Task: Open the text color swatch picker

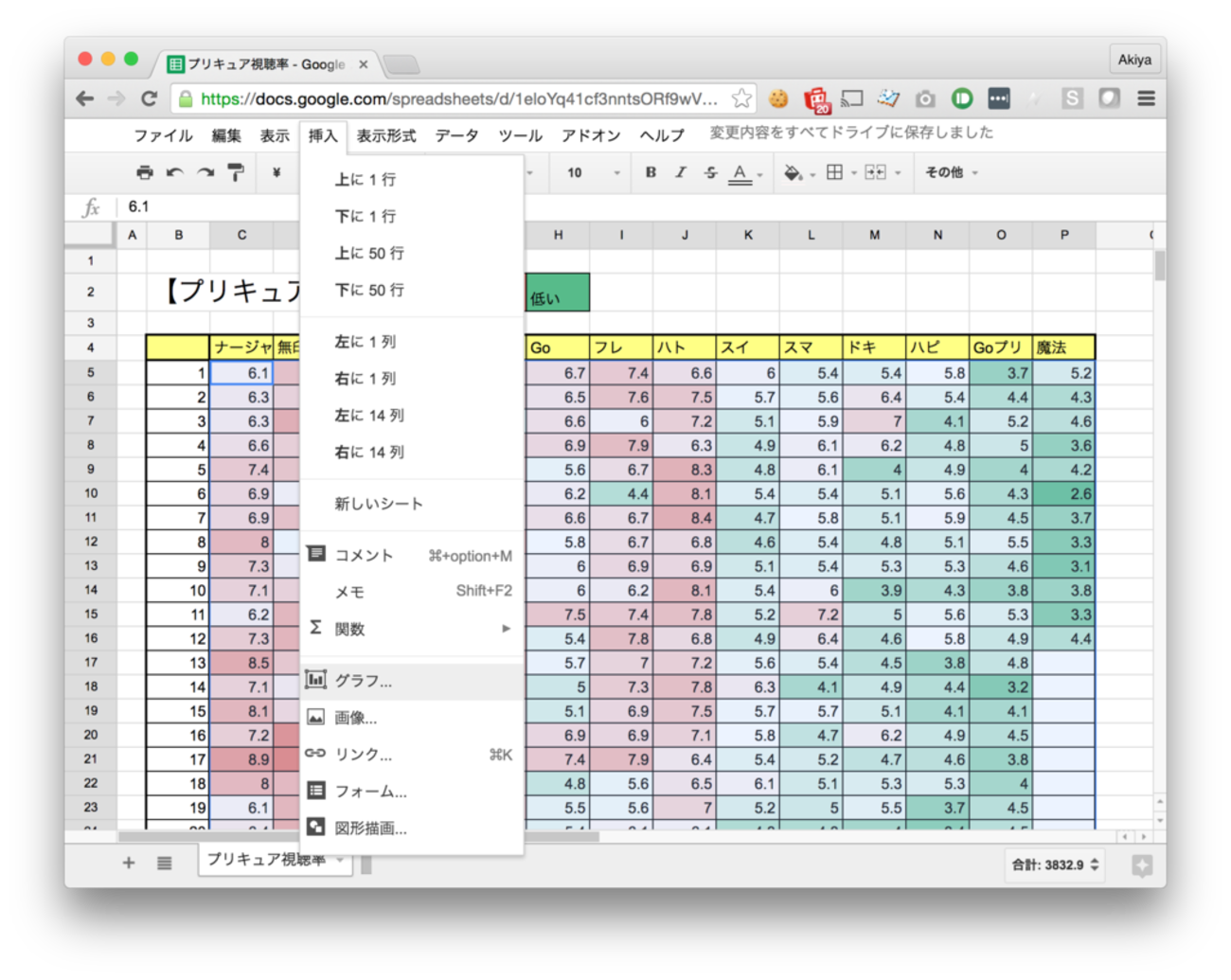Action: pos(740,172)
